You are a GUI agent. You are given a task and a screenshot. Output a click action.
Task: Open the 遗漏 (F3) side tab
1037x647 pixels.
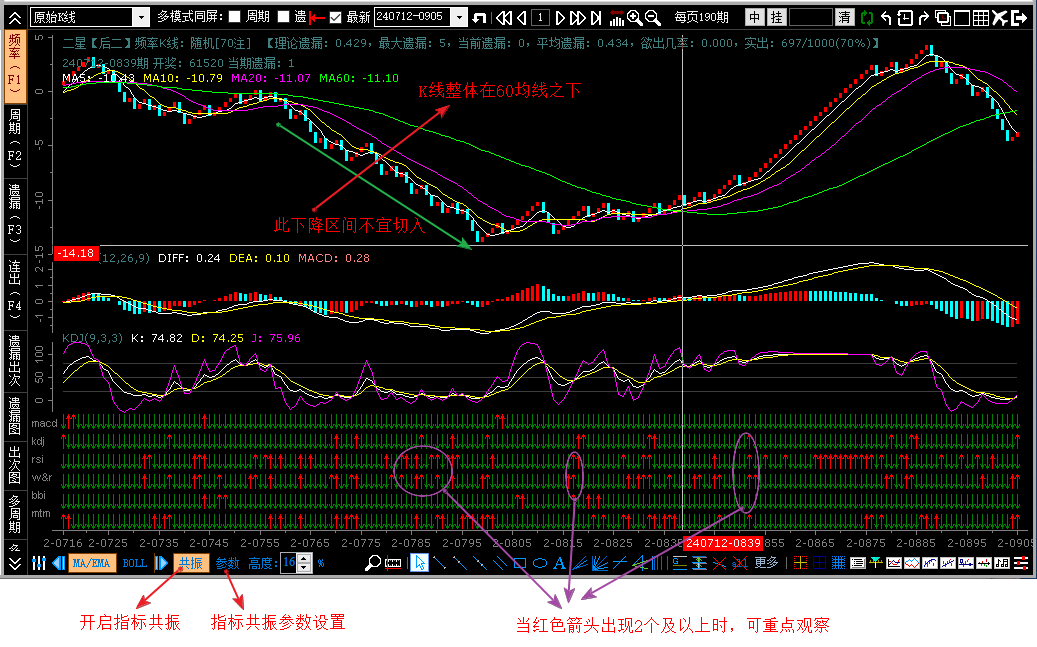click(14, 210)
